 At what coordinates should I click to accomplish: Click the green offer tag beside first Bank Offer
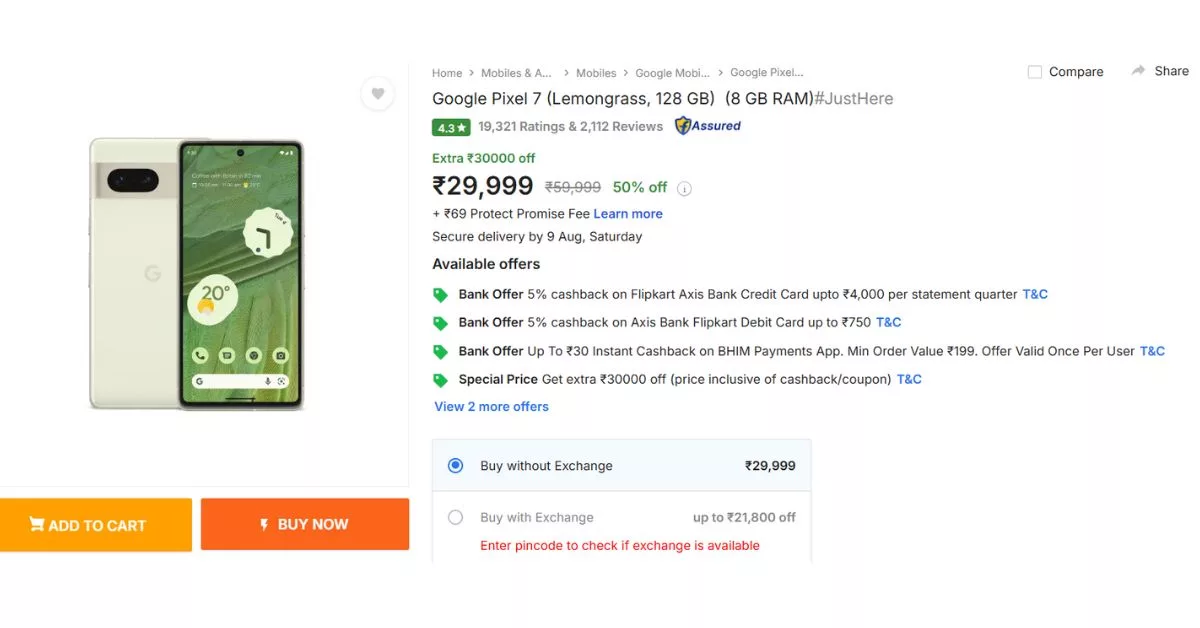tap(441, 294)
